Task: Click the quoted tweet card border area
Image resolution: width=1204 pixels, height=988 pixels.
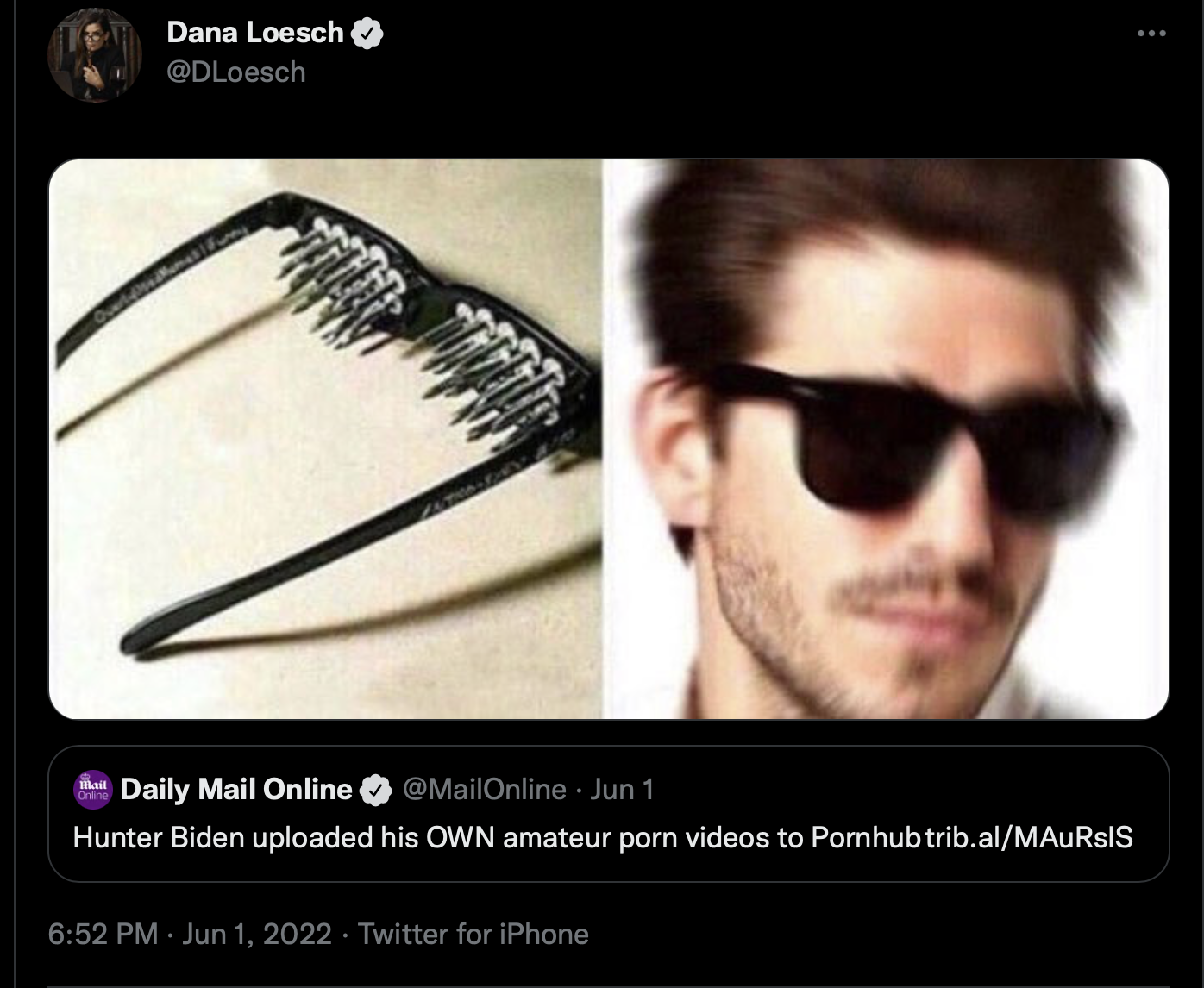Action: [x=608, y=814]
